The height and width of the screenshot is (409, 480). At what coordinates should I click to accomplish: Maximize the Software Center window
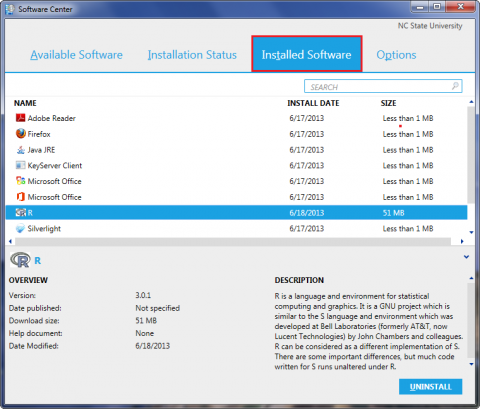tap(437, 7)
